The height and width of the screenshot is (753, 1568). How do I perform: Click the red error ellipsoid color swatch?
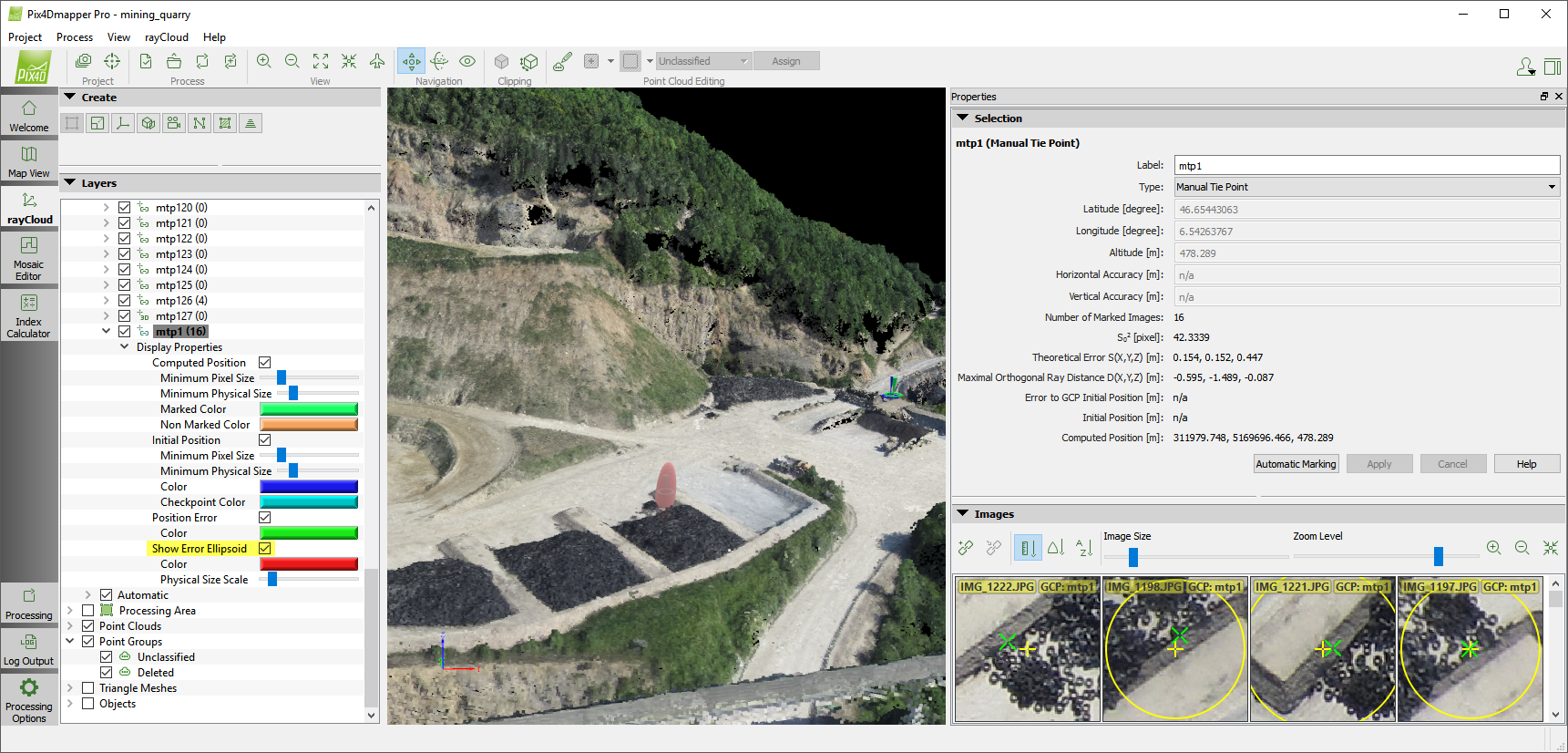click(309, 564)
